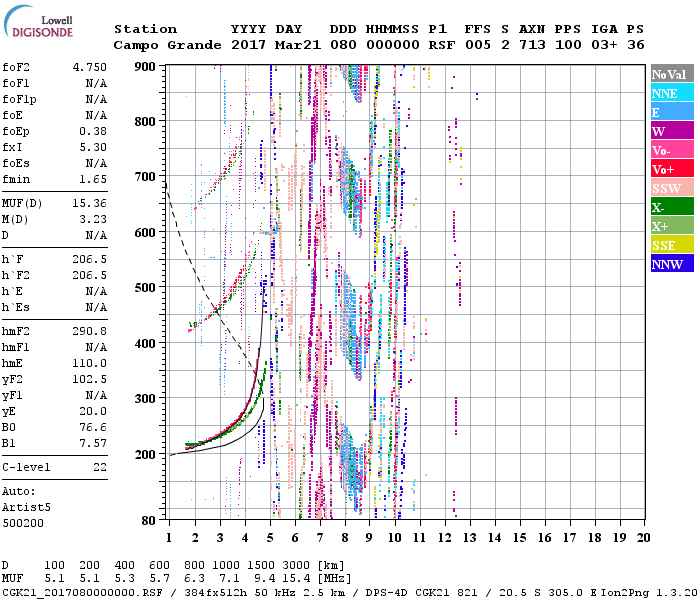Click the Campo Grande station name
The image size is (700, 600).
[167, 45]
